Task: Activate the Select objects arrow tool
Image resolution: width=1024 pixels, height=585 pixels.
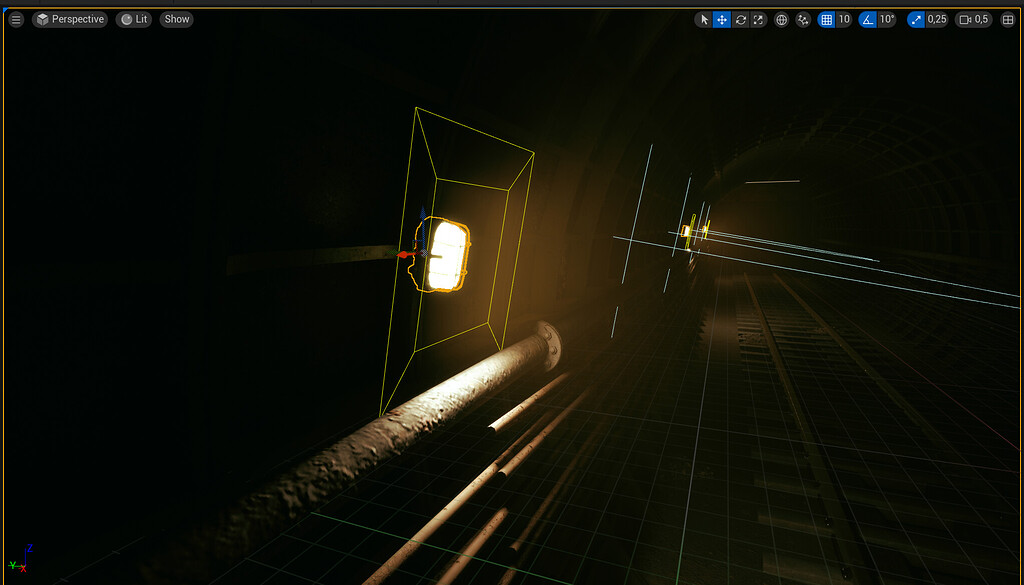Action: (704, 19)
